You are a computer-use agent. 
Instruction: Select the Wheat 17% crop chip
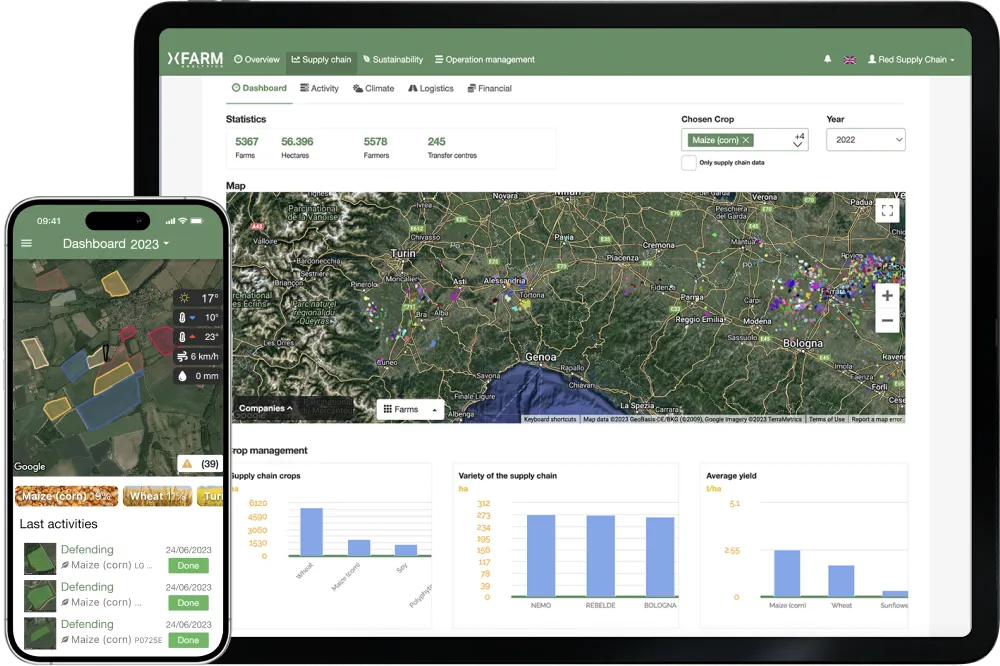pos(158,496)
